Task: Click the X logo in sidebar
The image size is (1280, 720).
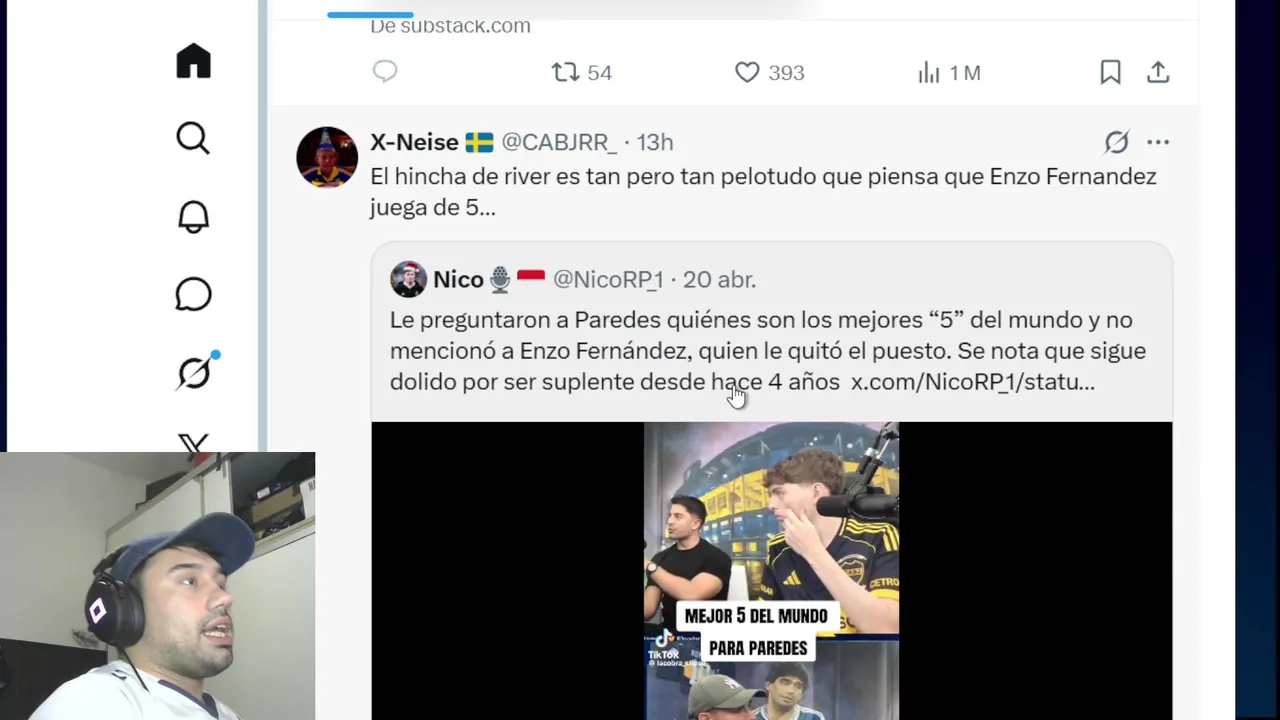Action: 193,443
